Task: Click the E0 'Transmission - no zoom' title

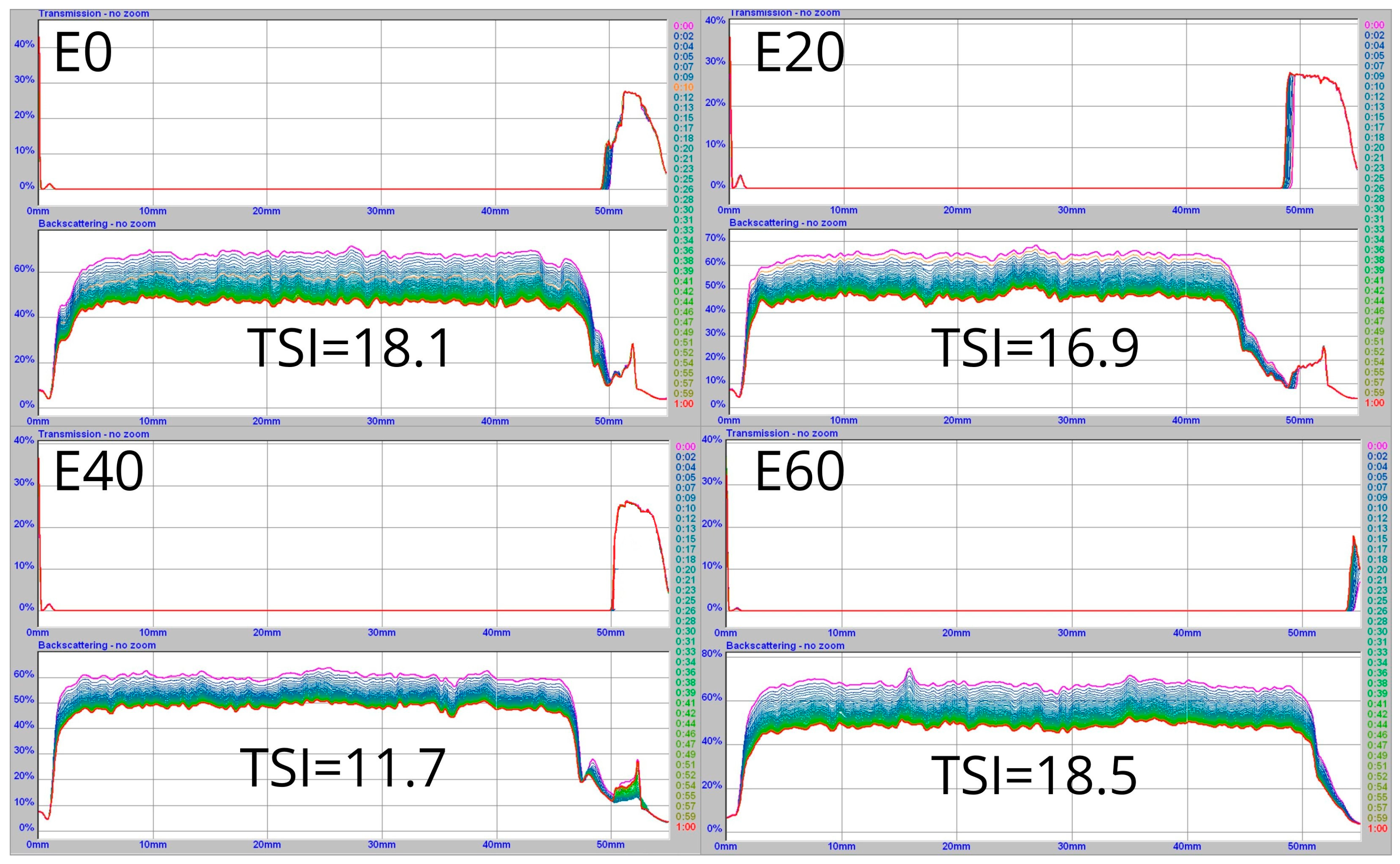Action: coord(94,14)
